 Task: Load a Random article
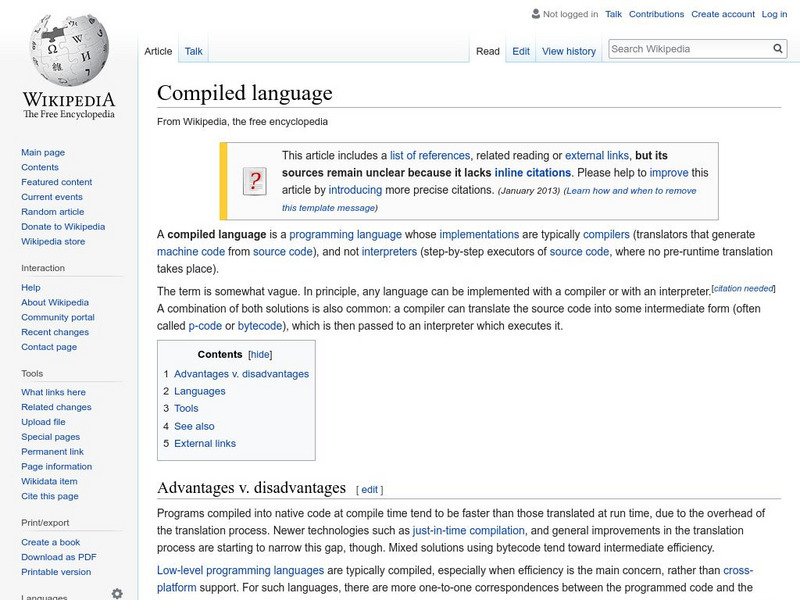pos(53,211)
